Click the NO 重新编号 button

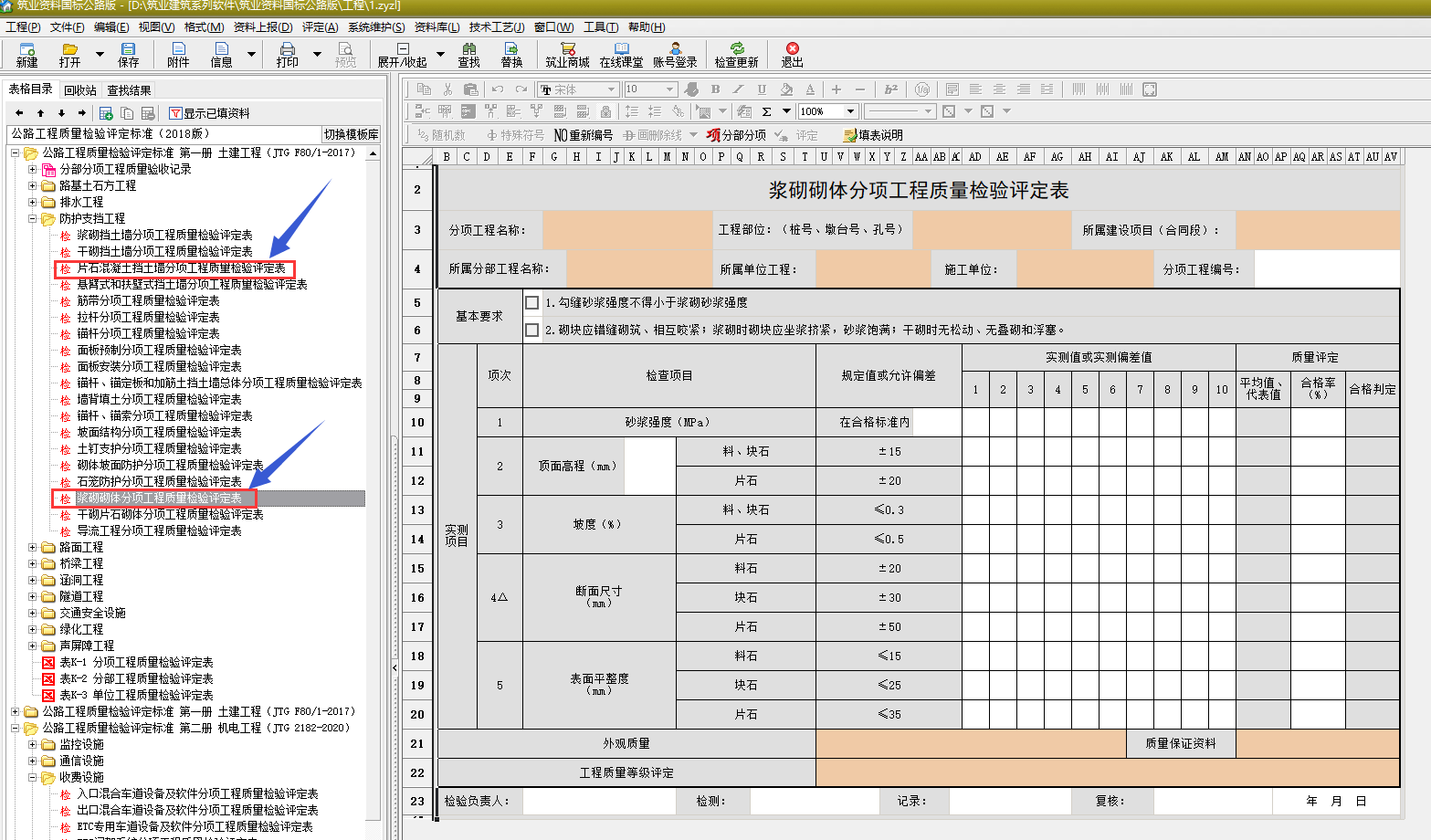pos(584,135)
